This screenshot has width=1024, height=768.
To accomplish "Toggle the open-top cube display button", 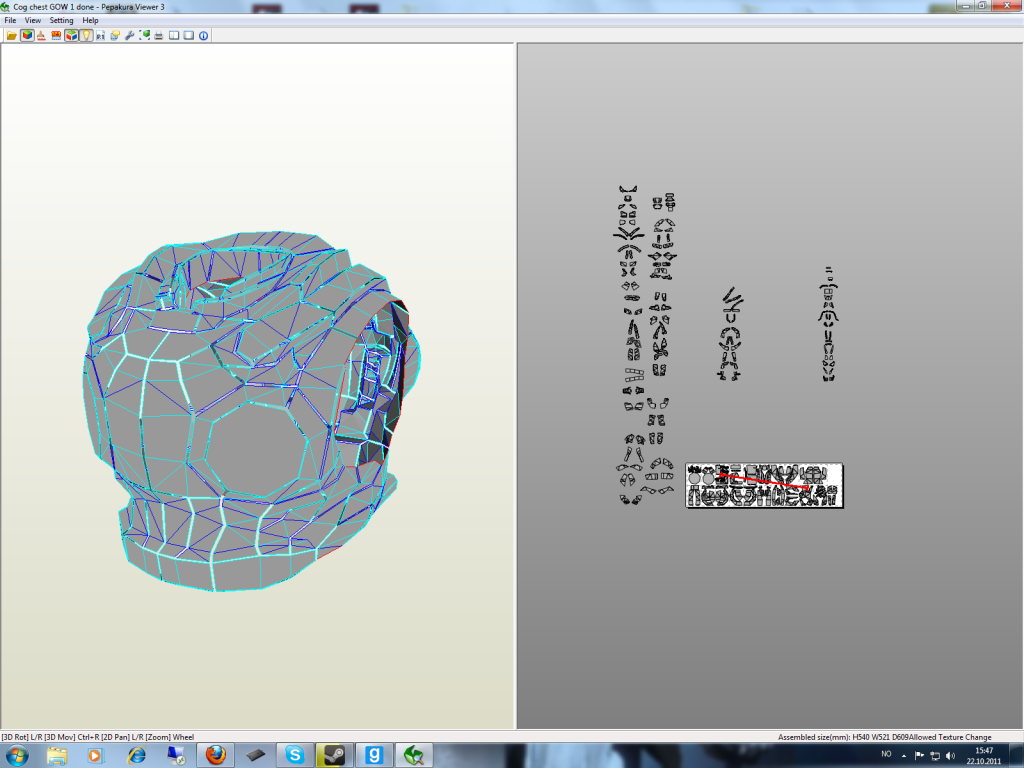I will [x=71, y=36].
